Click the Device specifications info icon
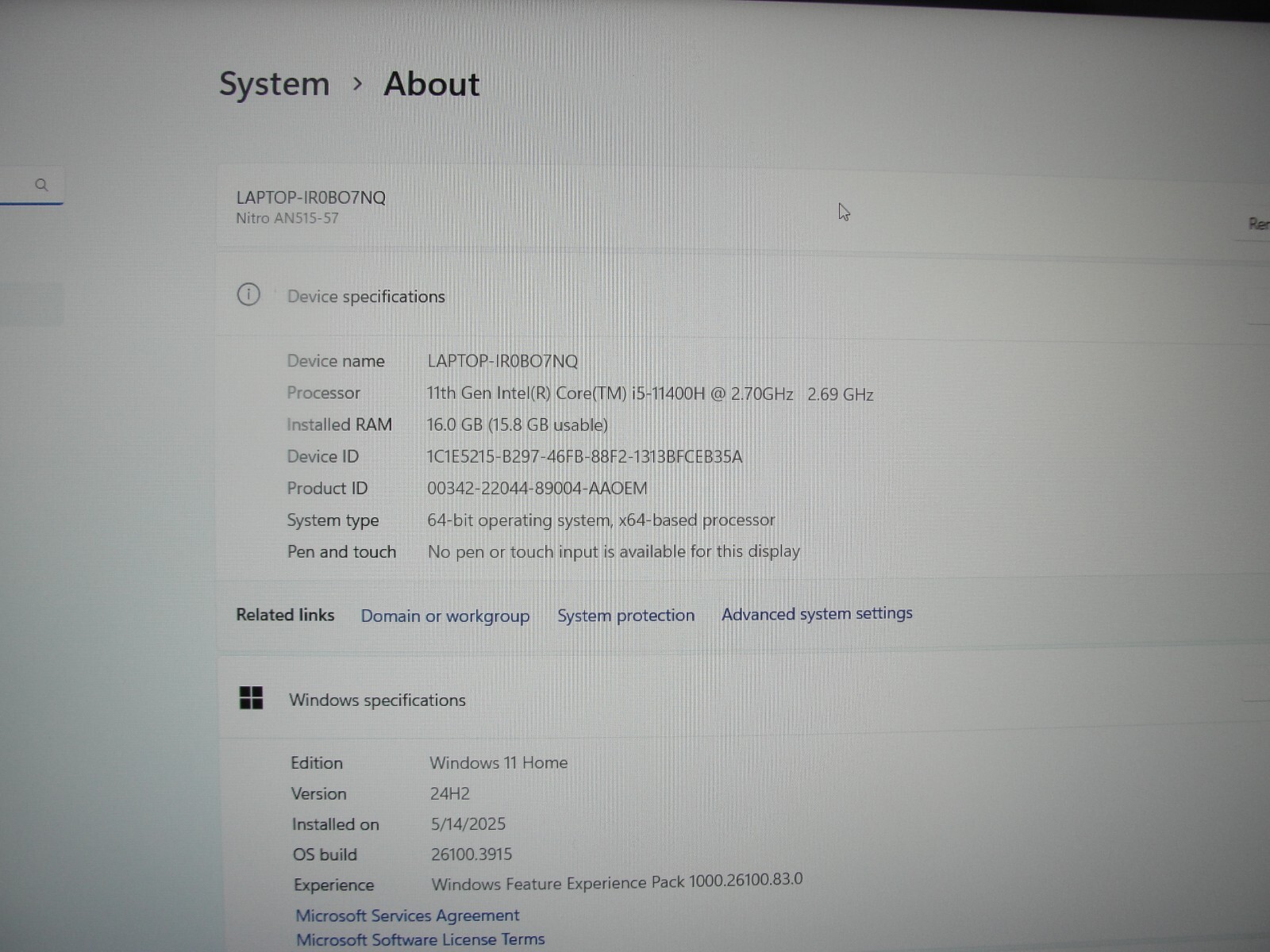Viewport: 1270px width, 952px height. click(x=248, y=295)
